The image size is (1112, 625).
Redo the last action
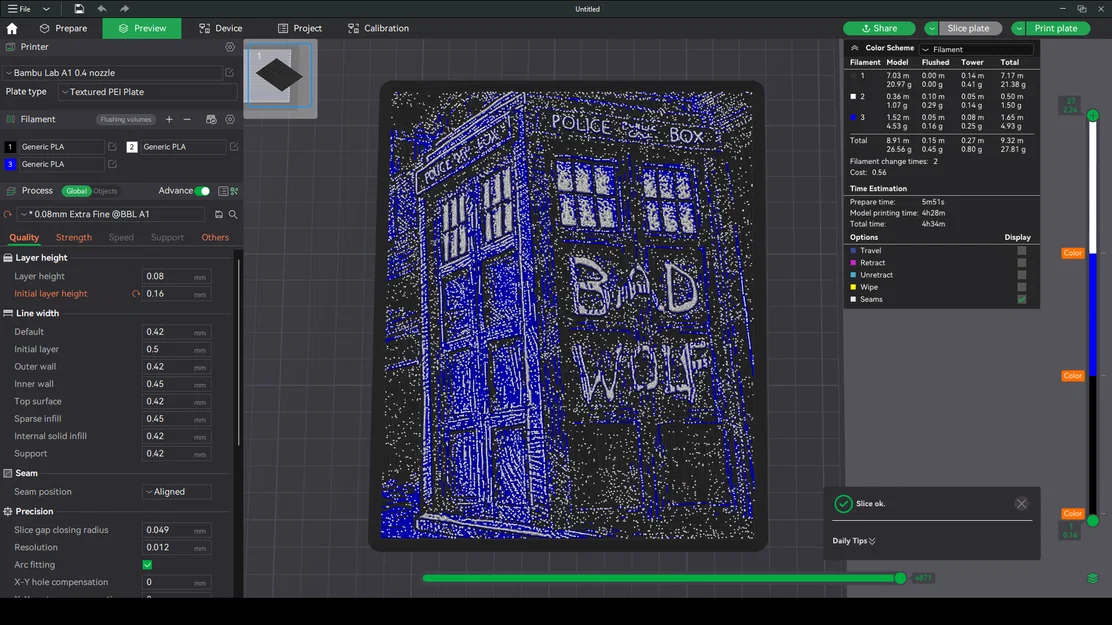tap(124, 9)
